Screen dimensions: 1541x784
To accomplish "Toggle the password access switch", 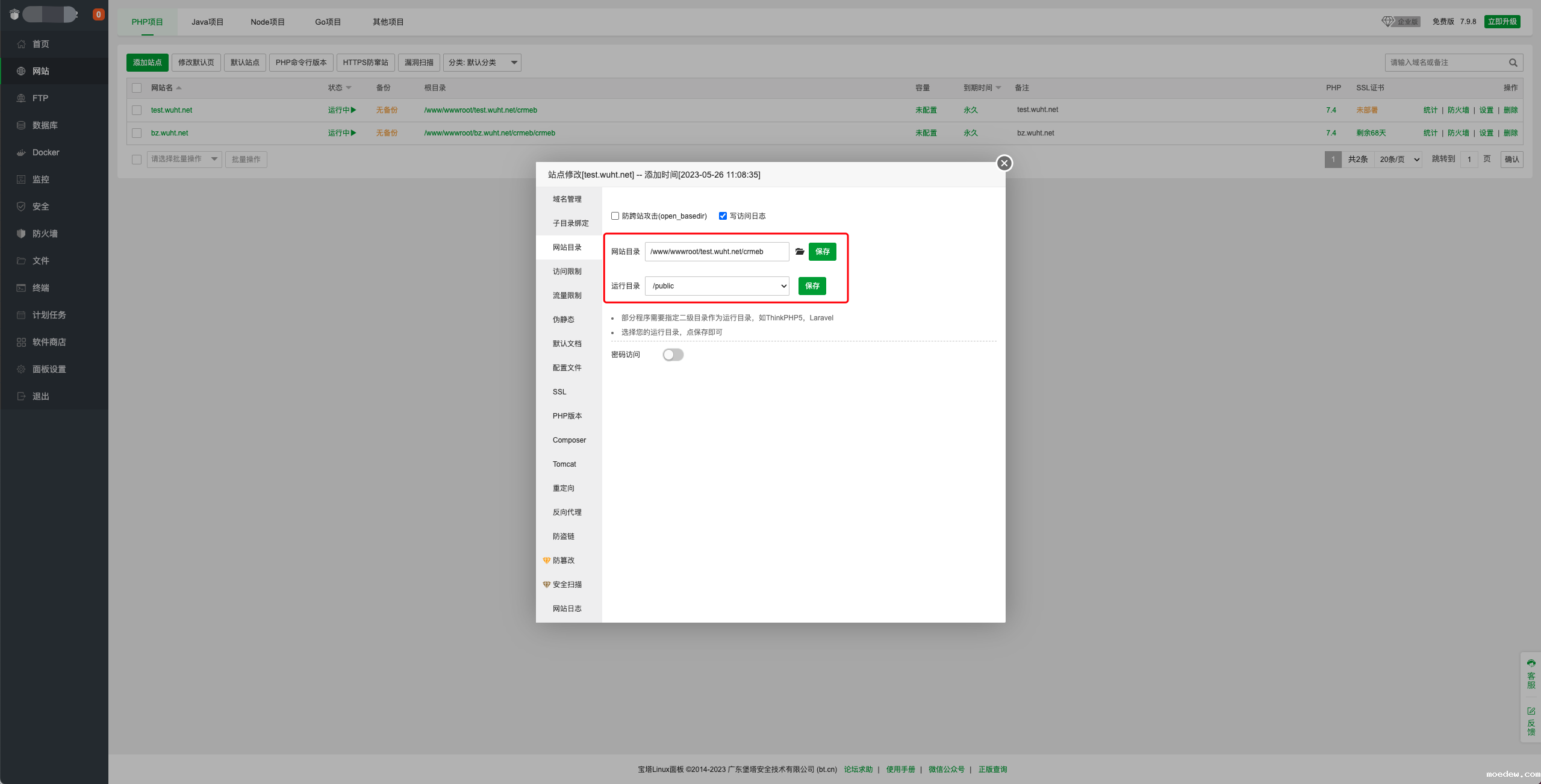I will [673, 355].
